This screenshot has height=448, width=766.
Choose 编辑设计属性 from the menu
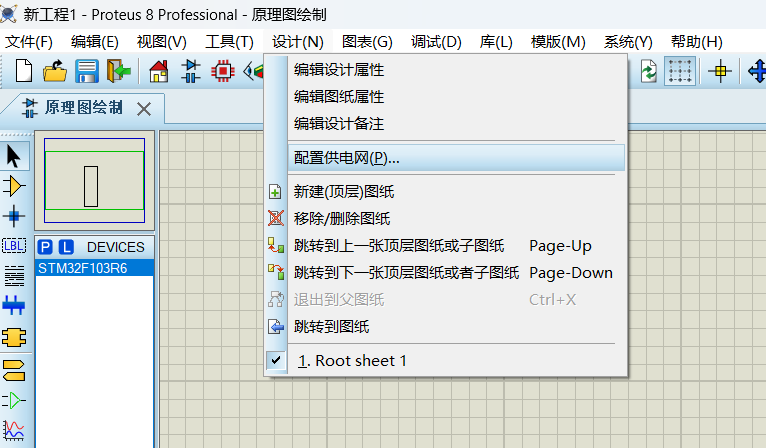(456, 70)
